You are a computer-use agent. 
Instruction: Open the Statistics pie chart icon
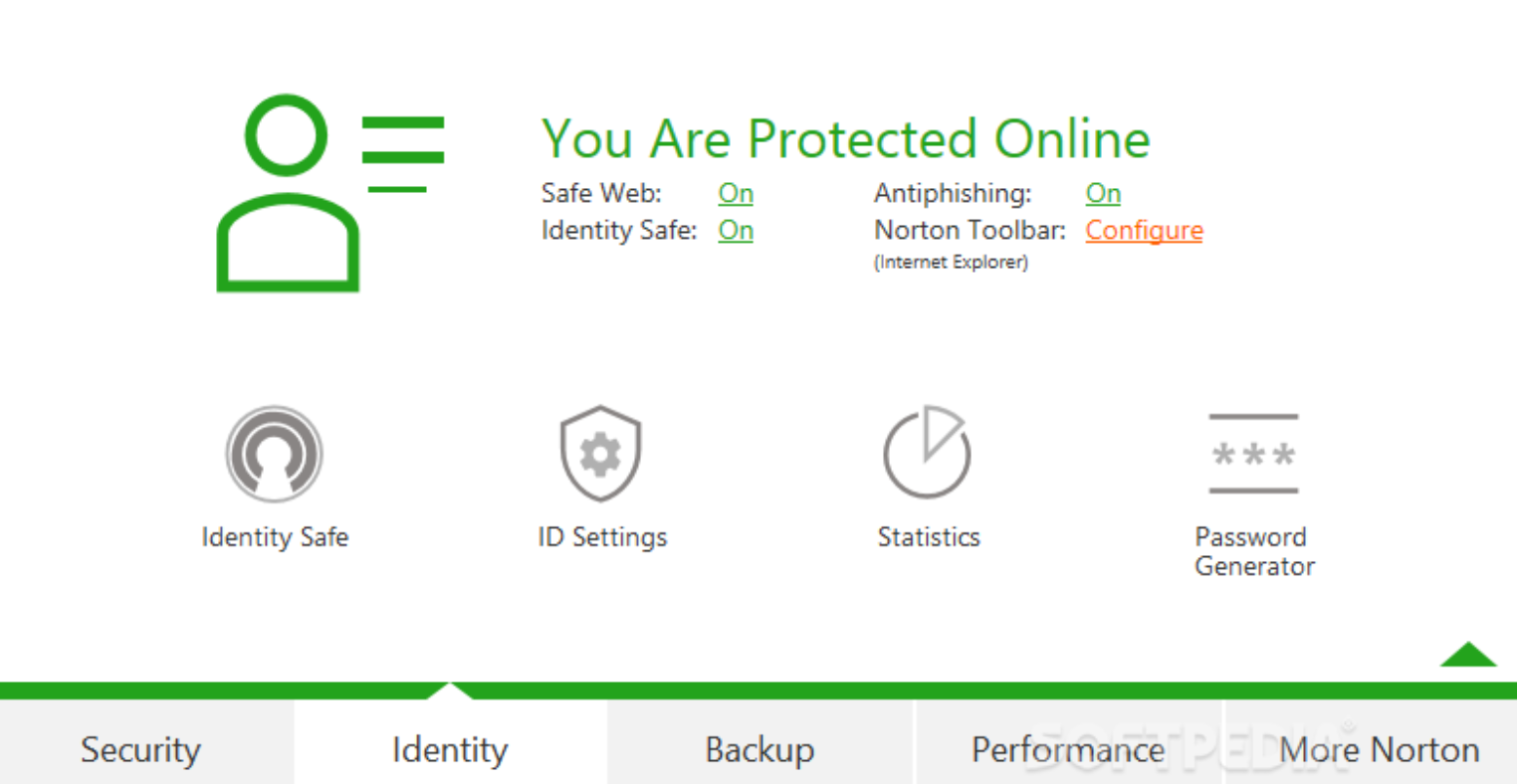928,452
